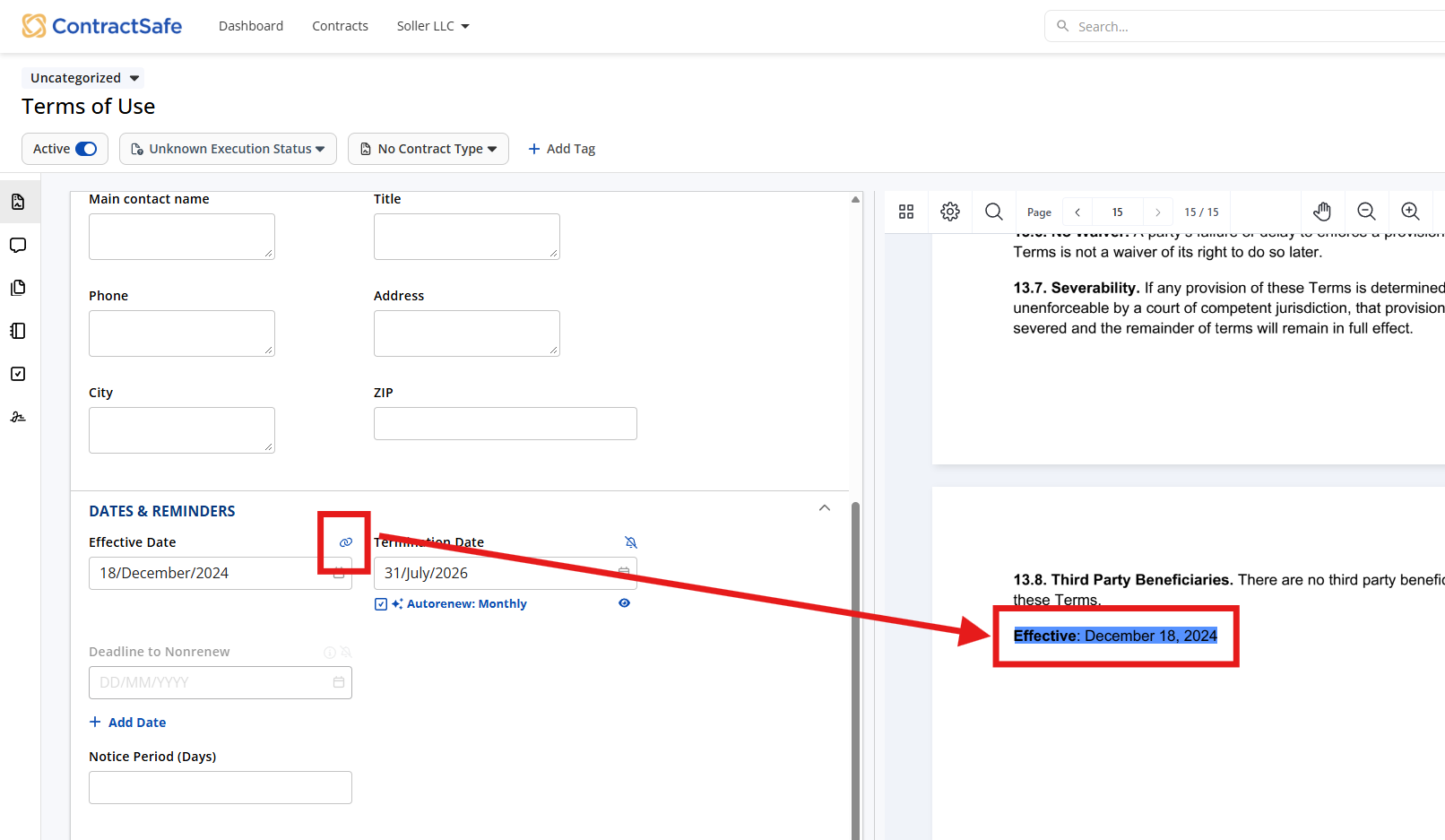Viewport: 1445px width, 840px height.
Task: Uncheck the Autorenew Monthly checkbox
Action: click(381, 604)
